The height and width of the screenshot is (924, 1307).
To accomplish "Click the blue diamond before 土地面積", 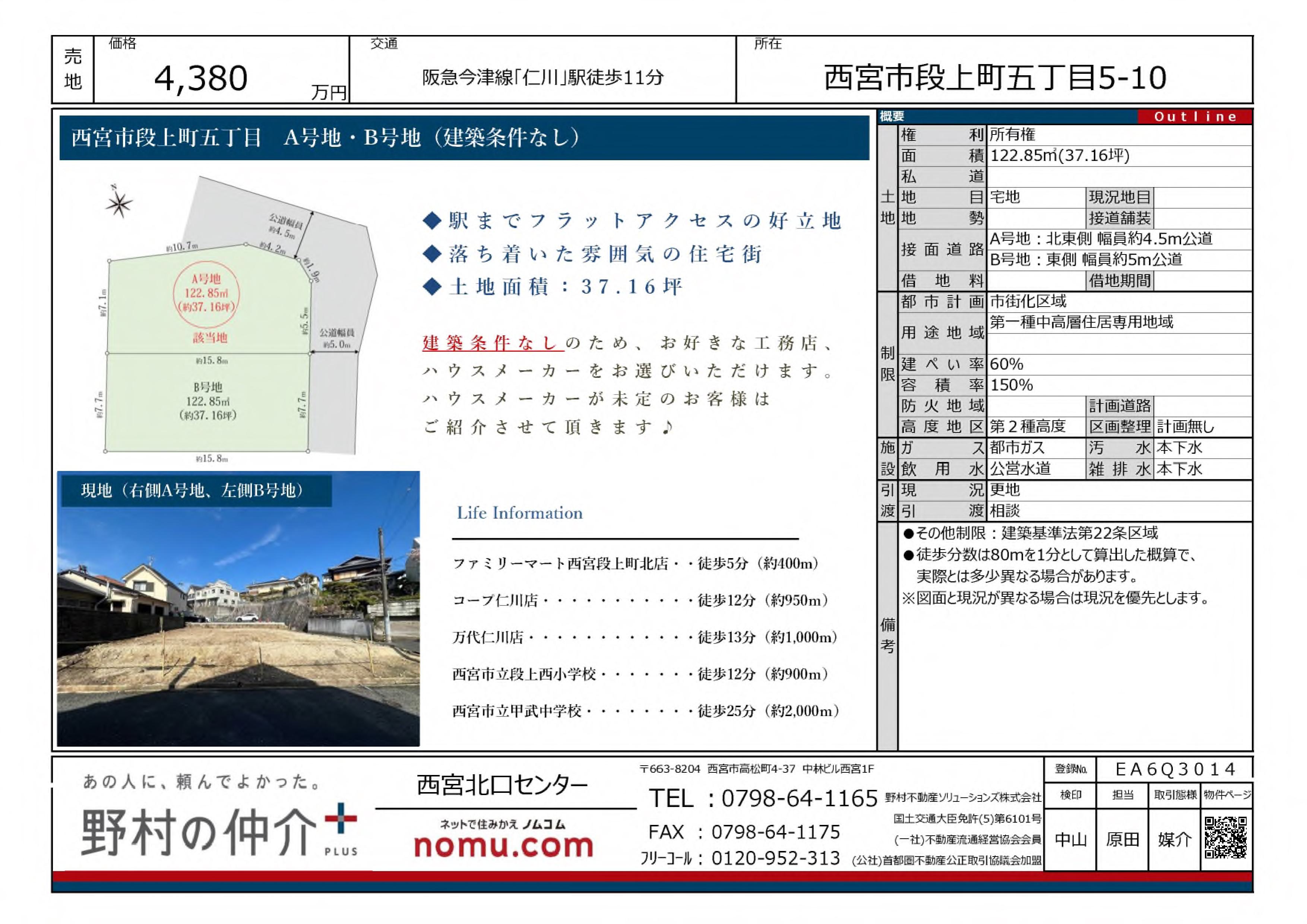I will [432, 287].
